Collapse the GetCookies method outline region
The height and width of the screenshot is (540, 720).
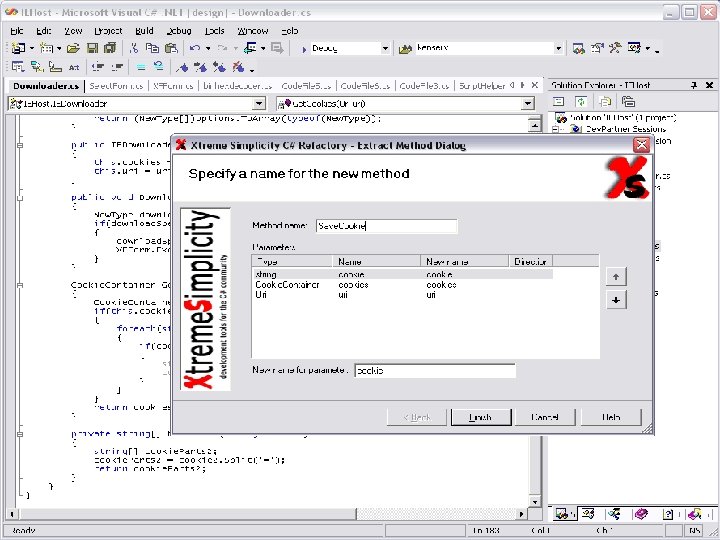click(x=20, y=286)
